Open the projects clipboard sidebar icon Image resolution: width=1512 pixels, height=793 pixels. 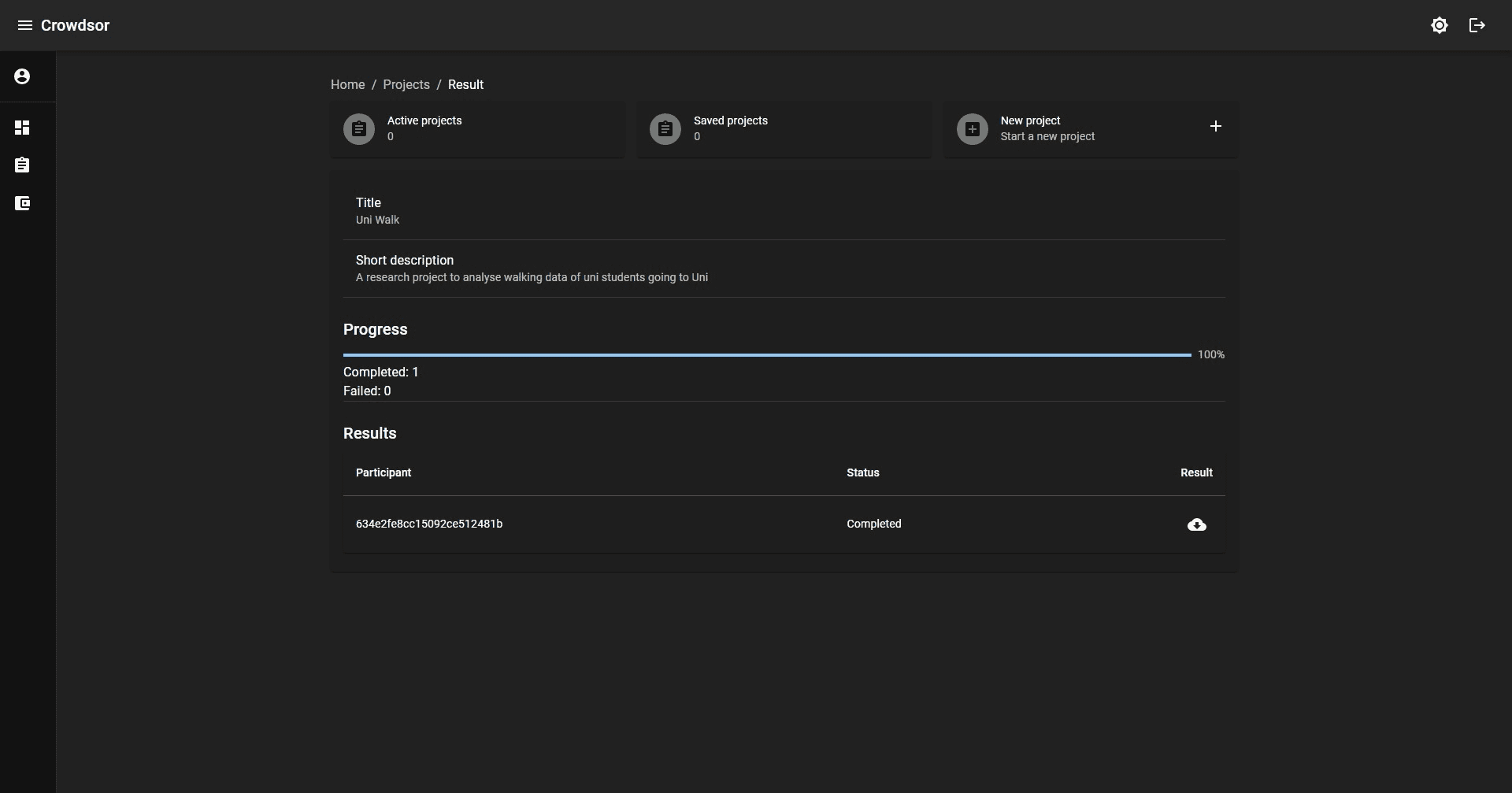click(22, 165)
